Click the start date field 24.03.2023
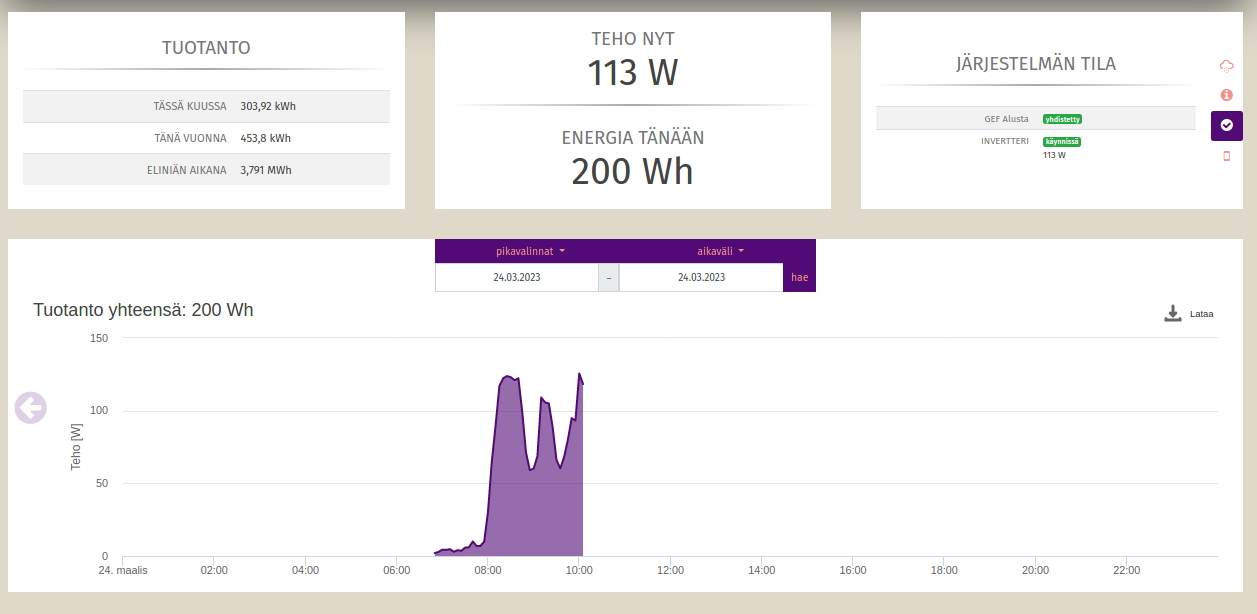 pyautogui.click(x=516, y=278)
